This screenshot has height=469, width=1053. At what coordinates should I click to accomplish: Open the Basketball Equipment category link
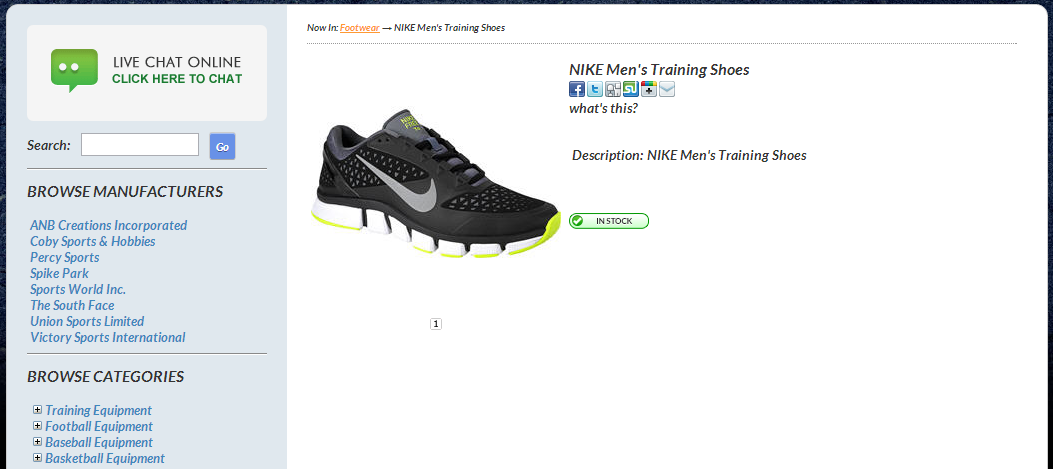click(x=105, y=459)
